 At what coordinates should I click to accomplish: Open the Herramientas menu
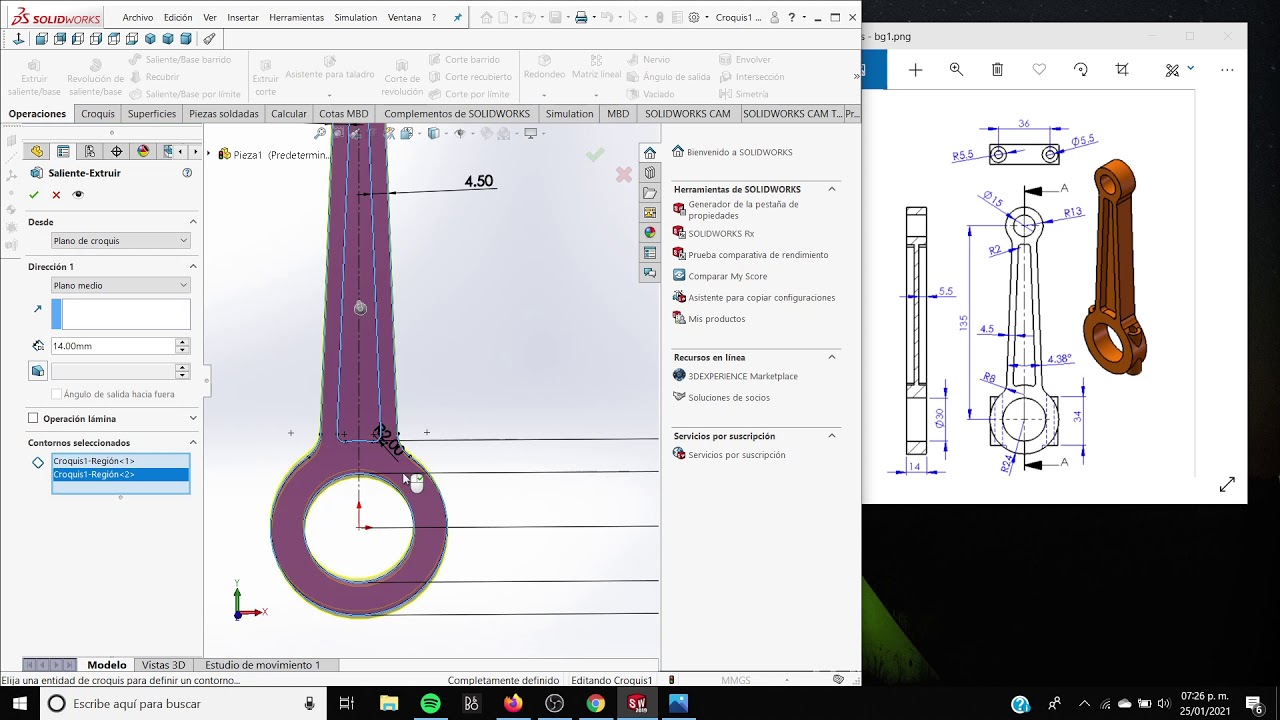(x=297, y=18)
